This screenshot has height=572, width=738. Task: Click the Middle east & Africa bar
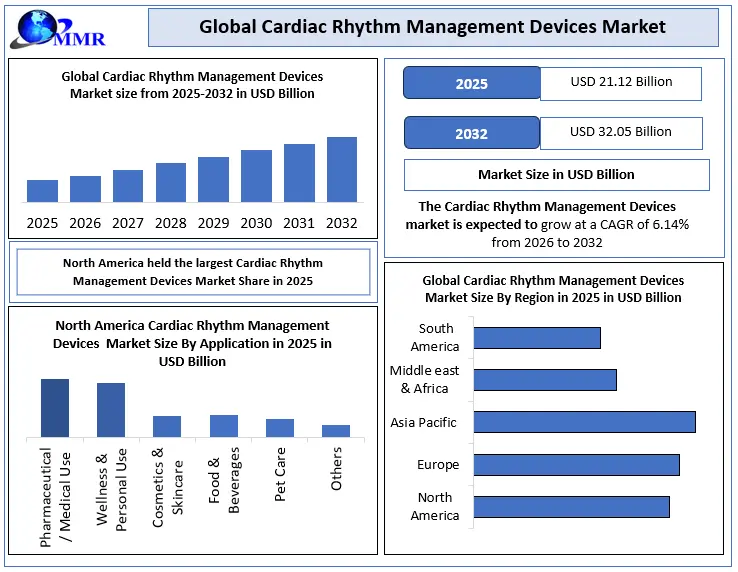pyautogui.click(x=545, y=380)
